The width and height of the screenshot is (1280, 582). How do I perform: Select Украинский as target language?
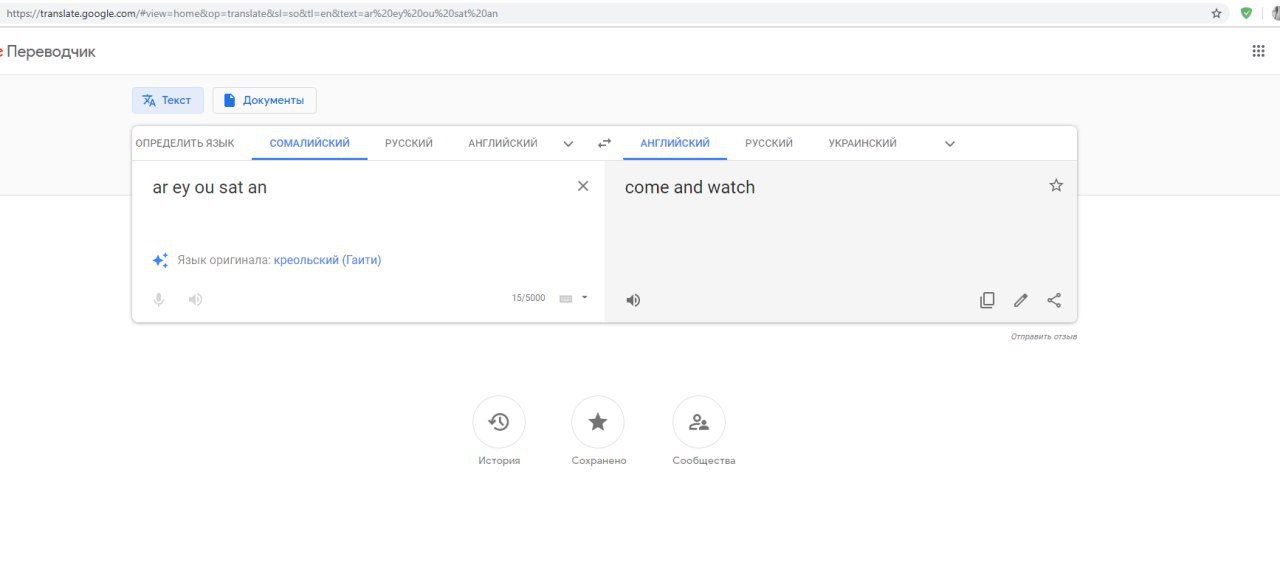coord(863,143)
